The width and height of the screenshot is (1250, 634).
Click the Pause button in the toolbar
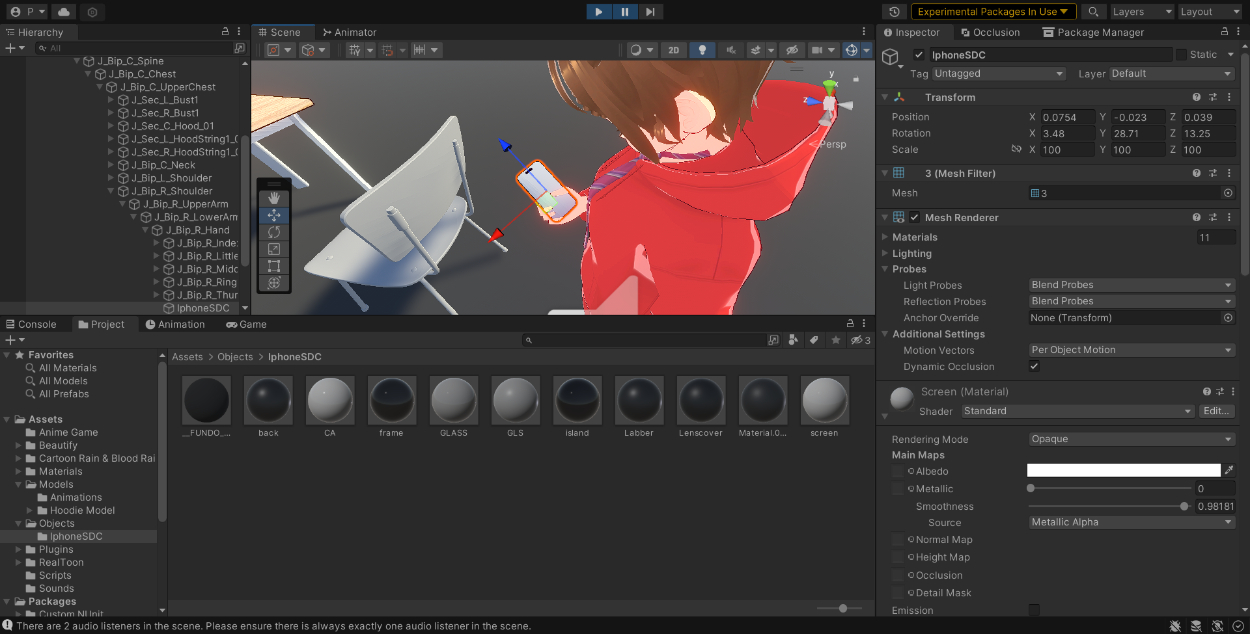coord(624,12)
